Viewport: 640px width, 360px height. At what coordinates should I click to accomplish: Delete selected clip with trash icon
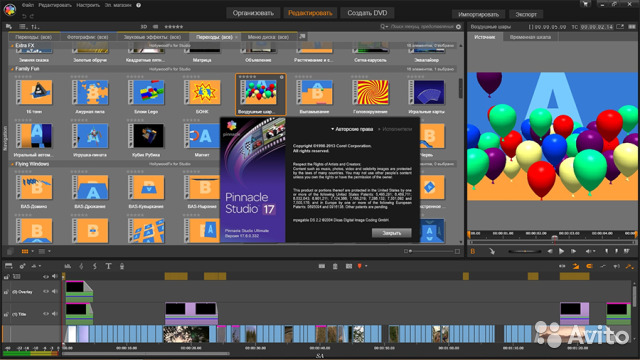pos(335,266)
